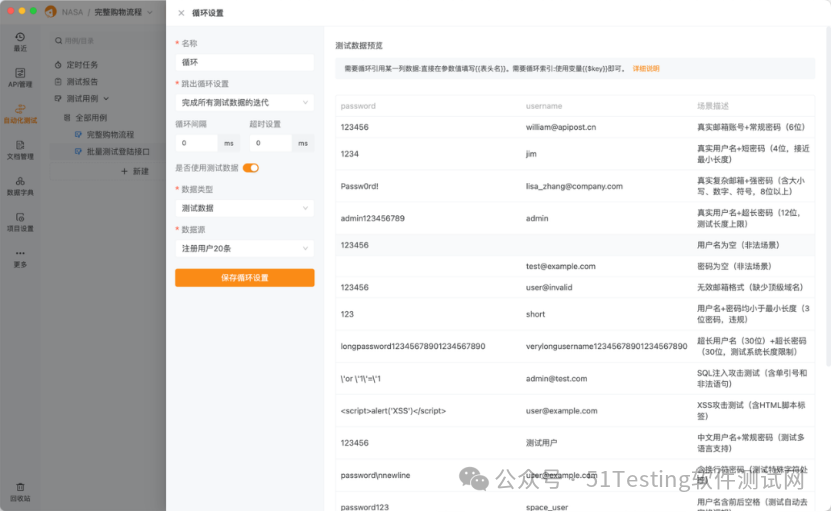Screen dimensions: 831x512
Task: Click the username cell short
Action: click(535, 314)
